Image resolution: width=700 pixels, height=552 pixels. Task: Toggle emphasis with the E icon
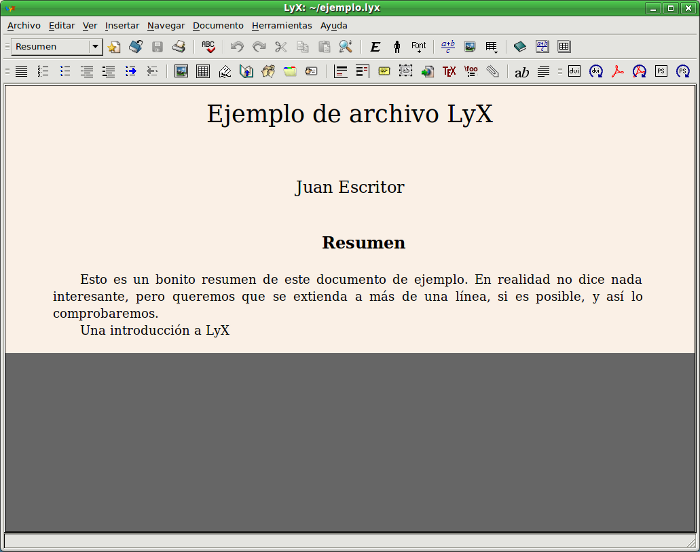pos(375,46)
